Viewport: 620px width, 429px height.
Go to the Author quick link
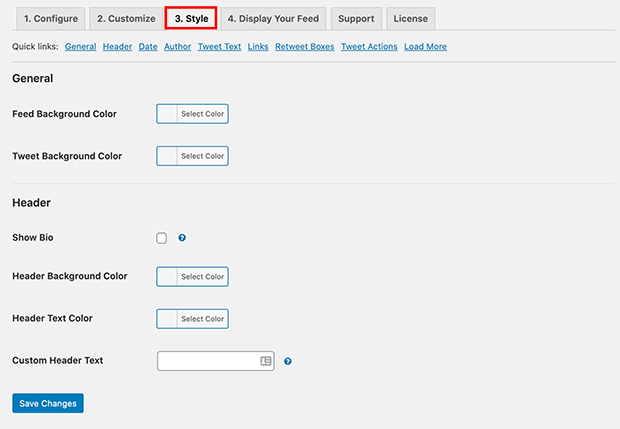pos(178,47)
